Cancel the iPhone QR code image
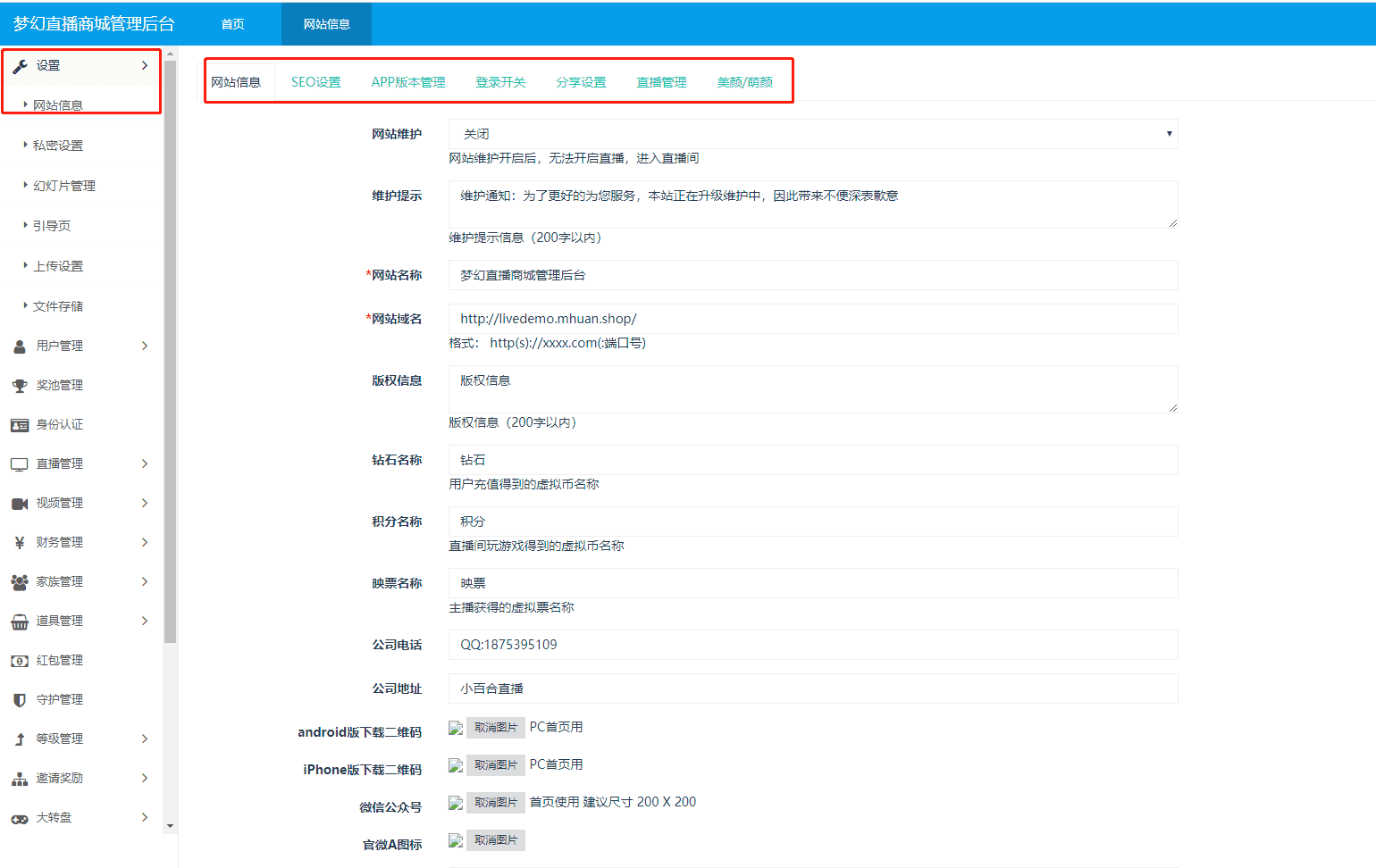The height and width of the screenshot is (868, 1376). [x=496, y=765]
